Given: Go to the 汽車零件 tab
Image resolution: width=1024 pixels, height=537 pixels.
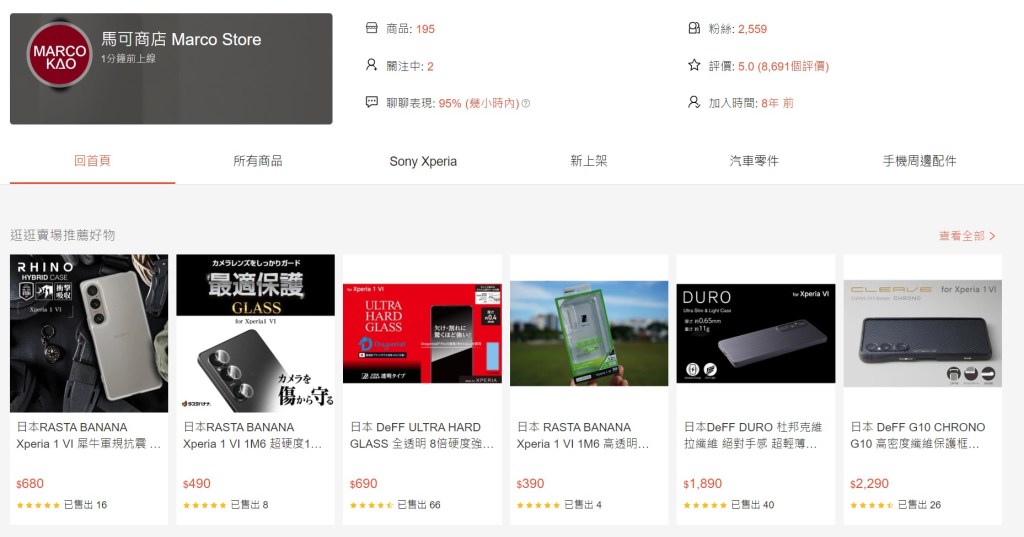Looking at the screenshot, I should coord(754,161).
